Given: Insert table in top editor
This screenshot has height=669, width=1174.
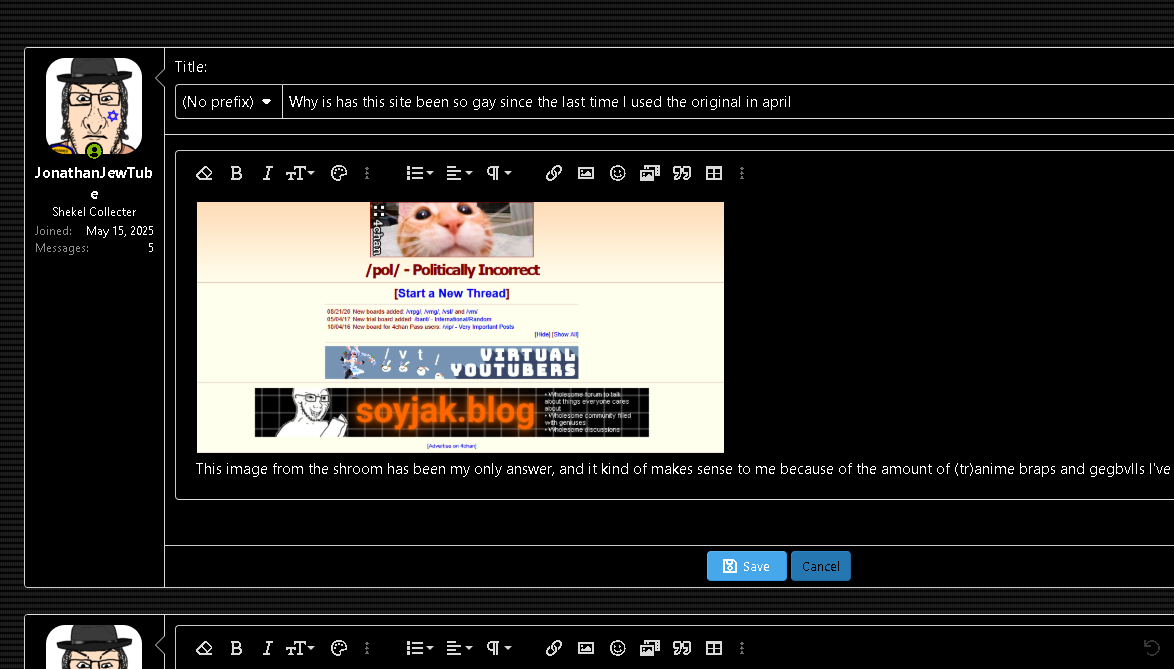Looking at the screenshot, I should click(x=714, y=174).
